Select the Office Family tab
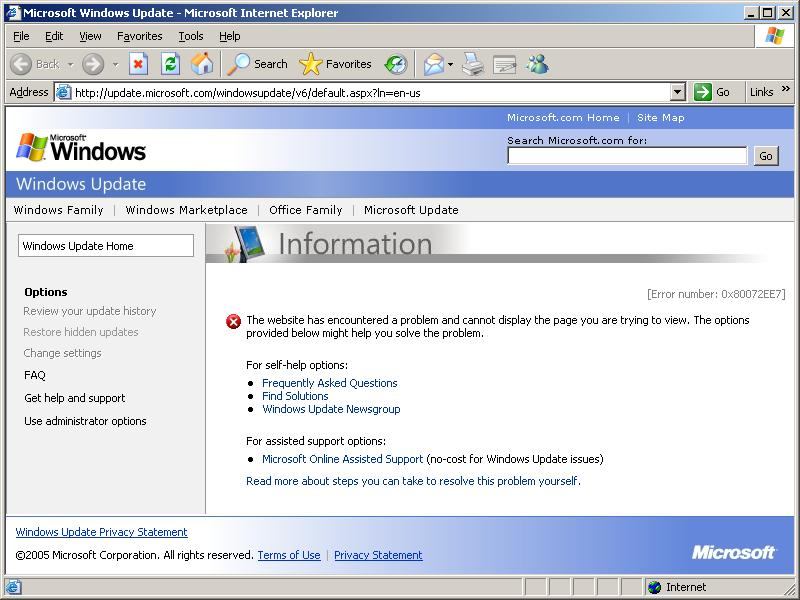This screenshot has height=600, width=800. pos(306,210)
